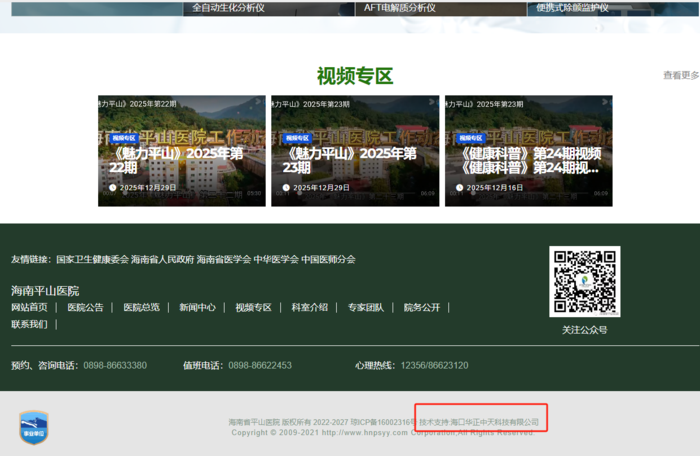Open 中华医学会 friendly link

pos(276,259)
